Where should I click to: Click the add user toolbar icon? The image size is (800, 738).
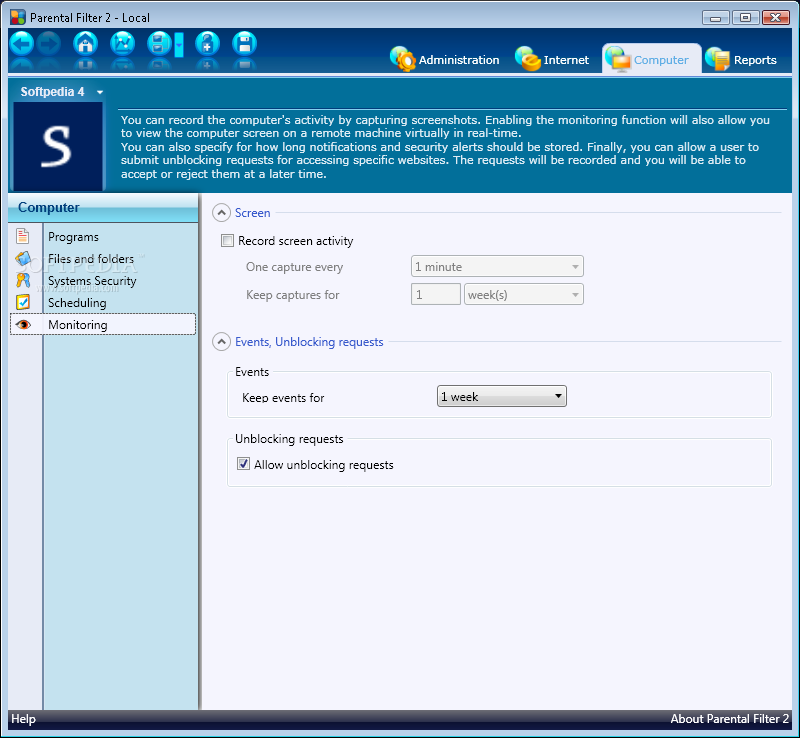pyautogui.click(x=208, y=44)
